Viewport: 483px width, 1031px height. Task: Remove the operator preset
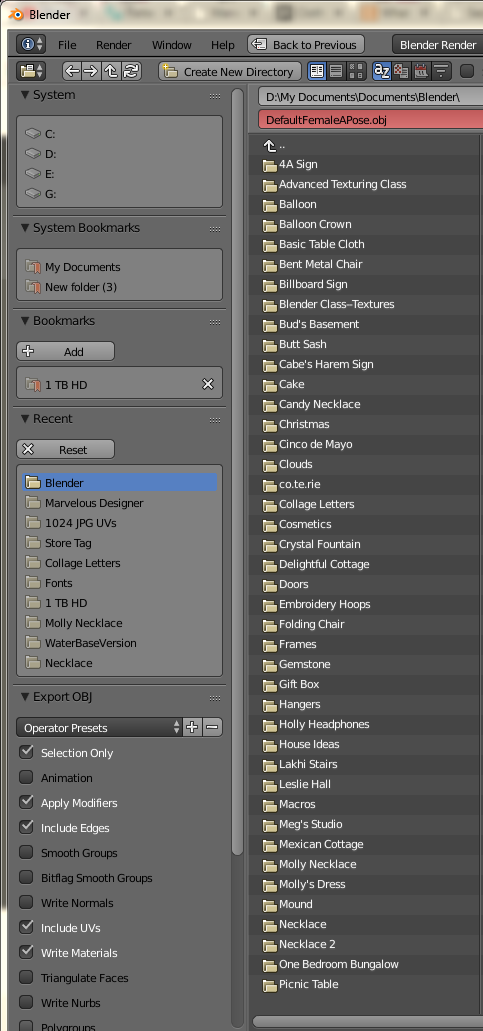(x=212, y=727)
